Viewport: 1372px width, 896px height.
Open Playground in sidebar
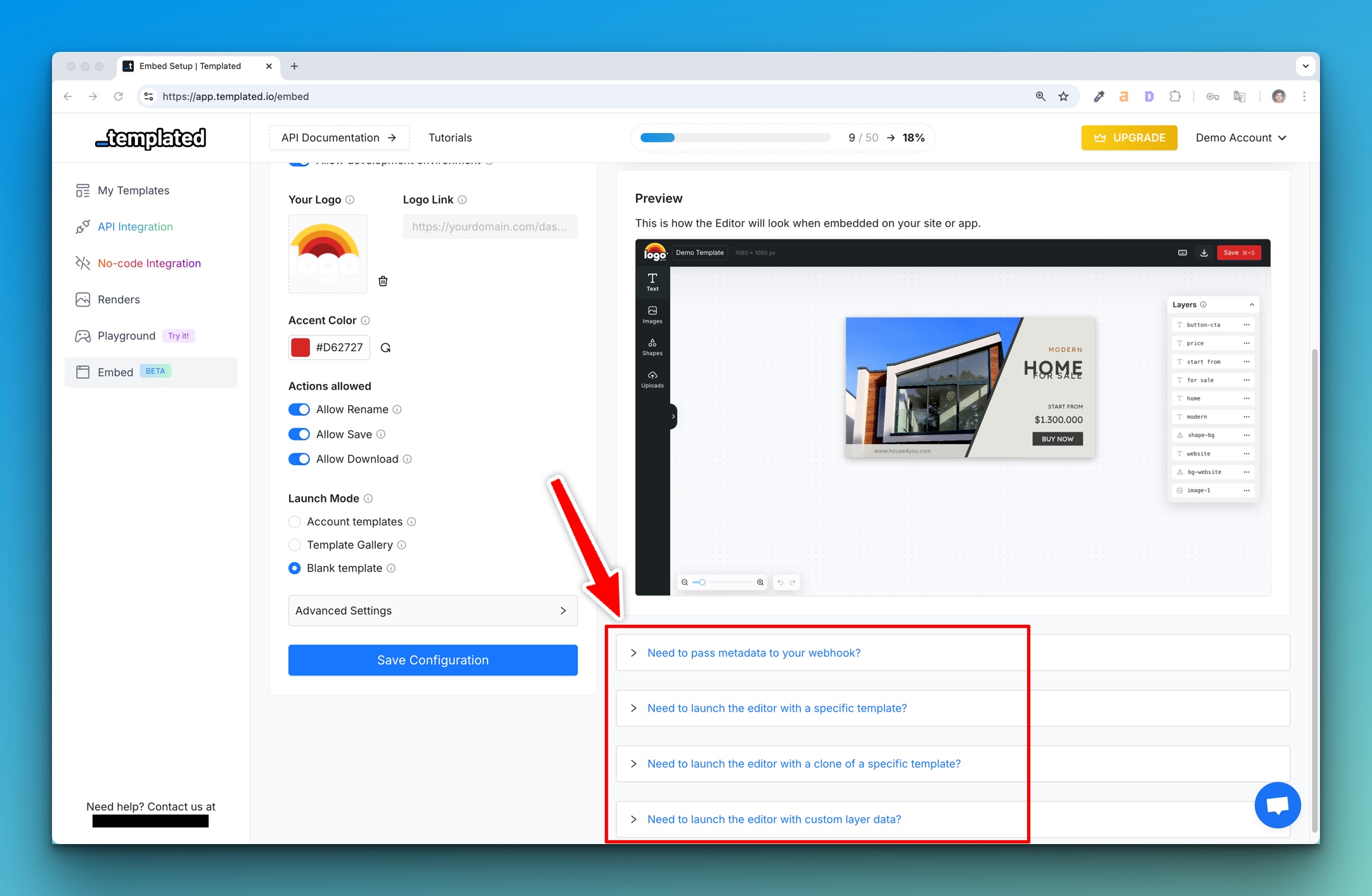[x=151, y=336]
